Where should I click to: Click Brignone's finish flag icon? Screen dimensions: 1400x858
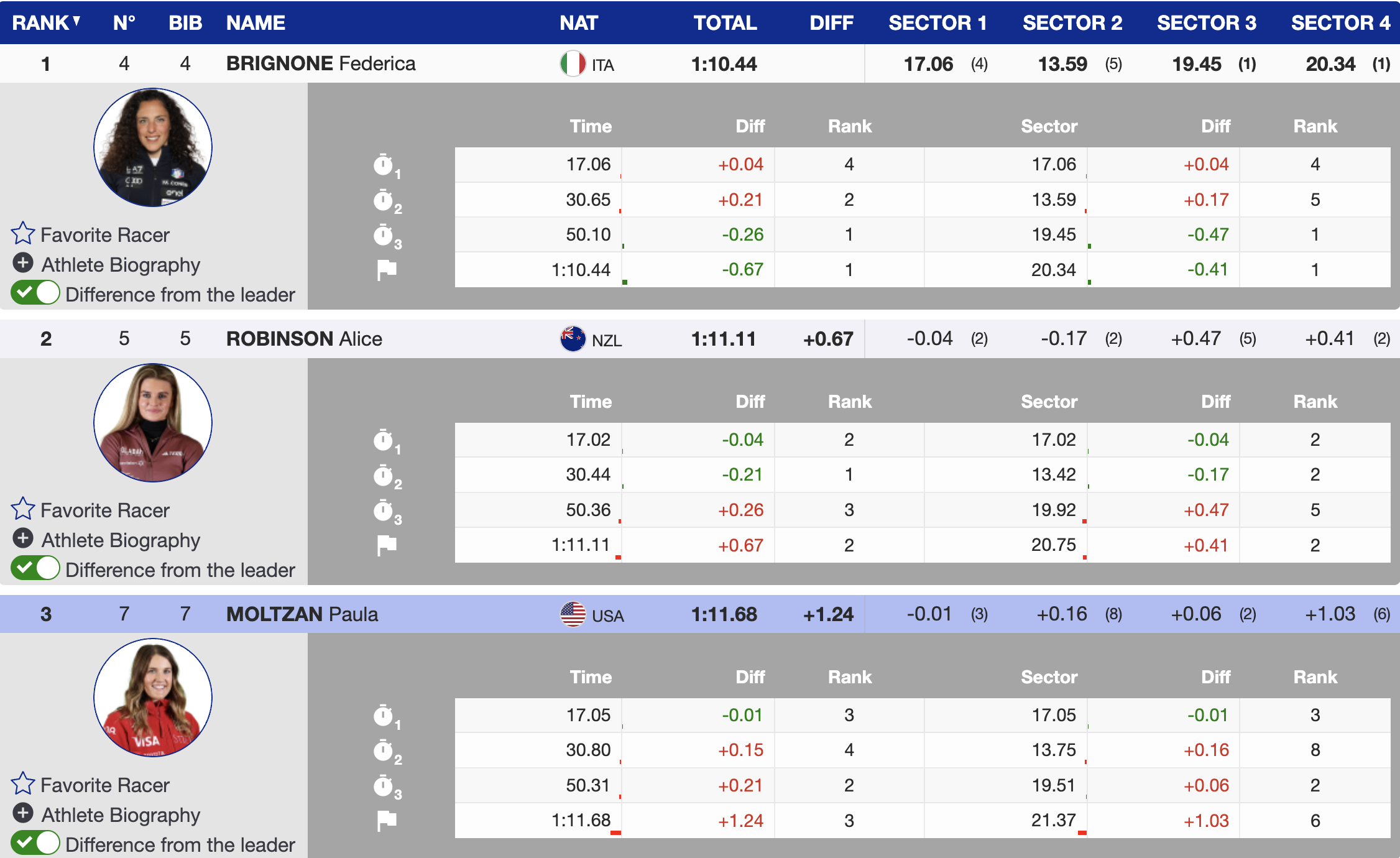(387, 270)
